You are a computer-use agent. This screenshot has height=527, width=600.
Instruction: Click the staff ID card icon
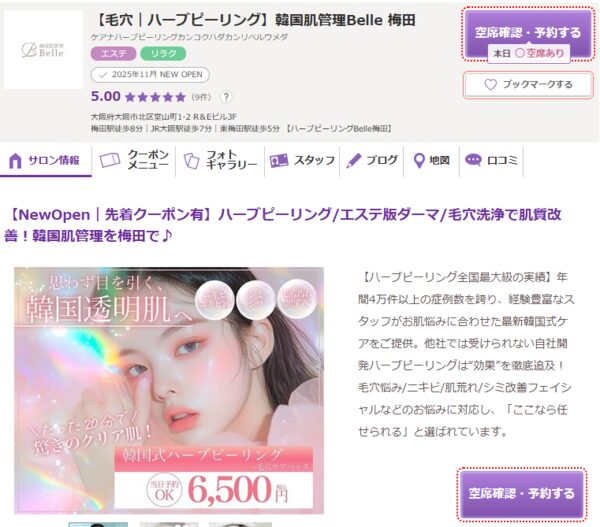tap(279, 160)
